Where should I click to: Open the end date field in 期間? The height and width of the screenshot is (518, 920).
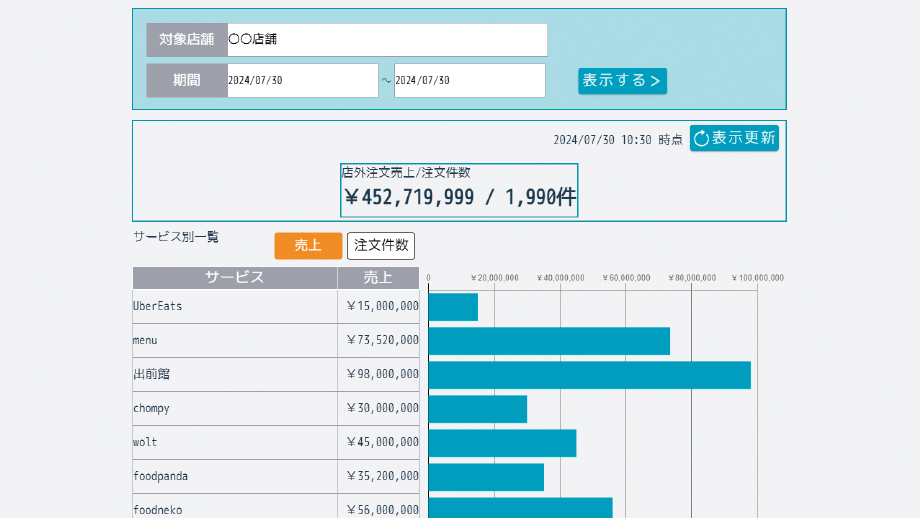469,81
